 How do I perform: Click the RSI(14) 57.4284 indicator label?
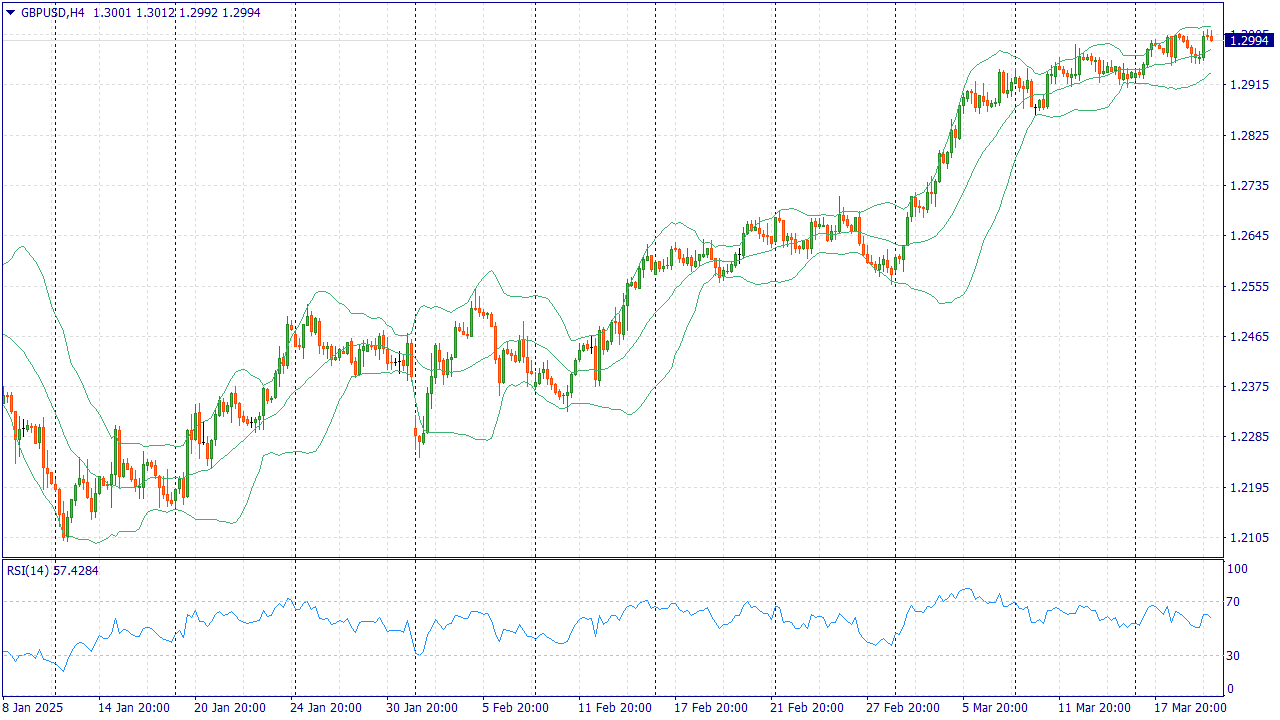(53, 570)
